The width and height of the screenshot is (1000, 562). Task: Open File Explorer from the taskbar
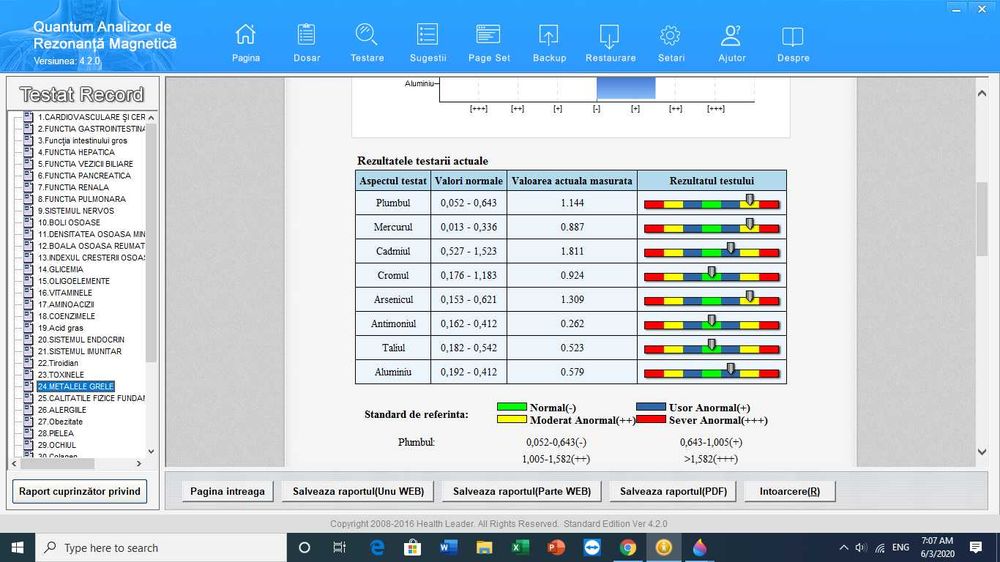pos(484,547)
